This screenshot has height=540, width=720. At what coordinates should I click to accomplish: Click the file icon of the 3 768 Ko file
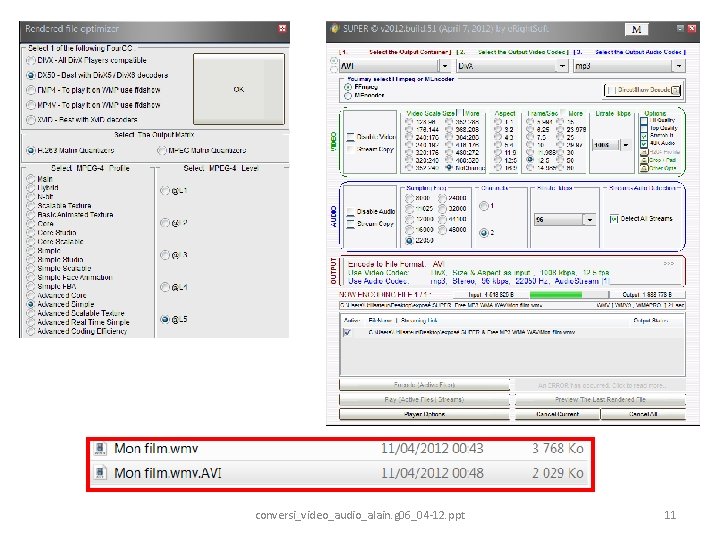point(100,448)
